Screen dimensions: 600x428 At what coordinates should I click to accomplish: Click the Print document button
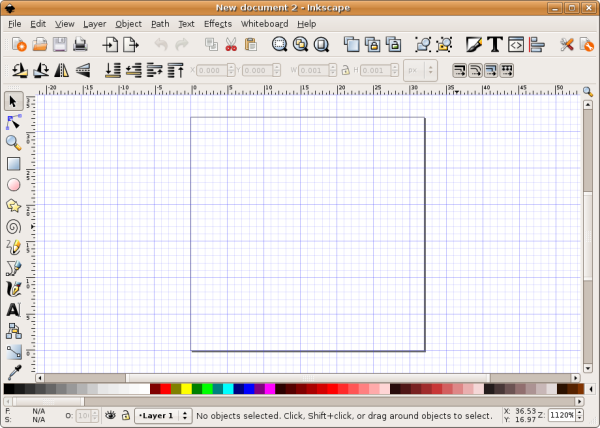[x=80, y=44]
